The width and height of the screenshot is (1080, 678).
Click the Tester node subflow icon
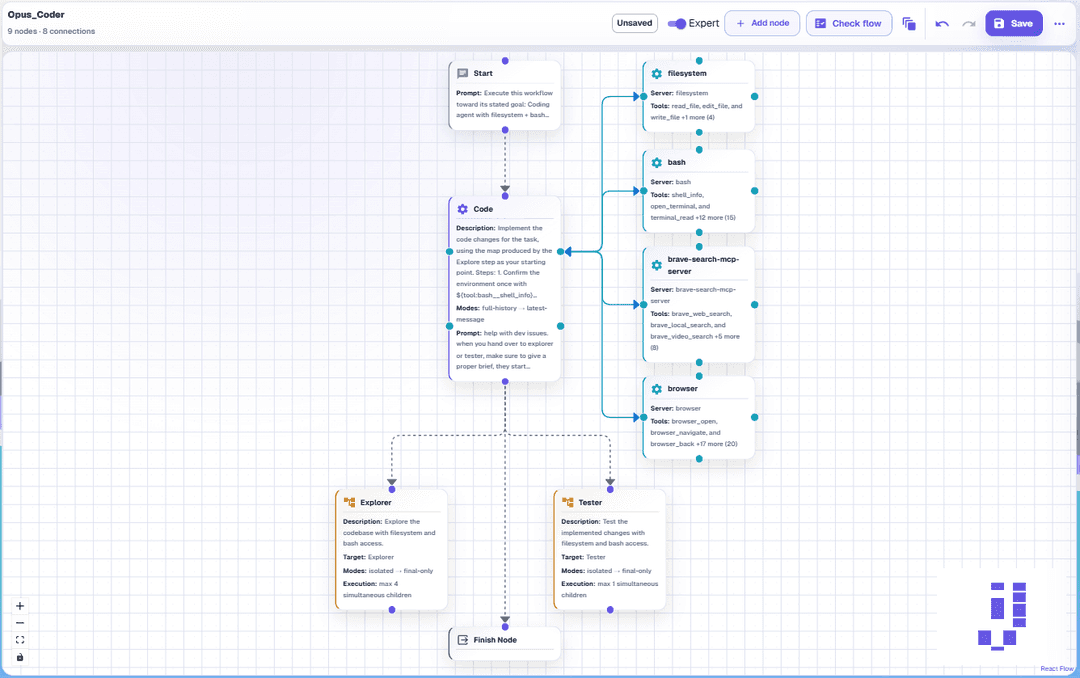[568, 502]
